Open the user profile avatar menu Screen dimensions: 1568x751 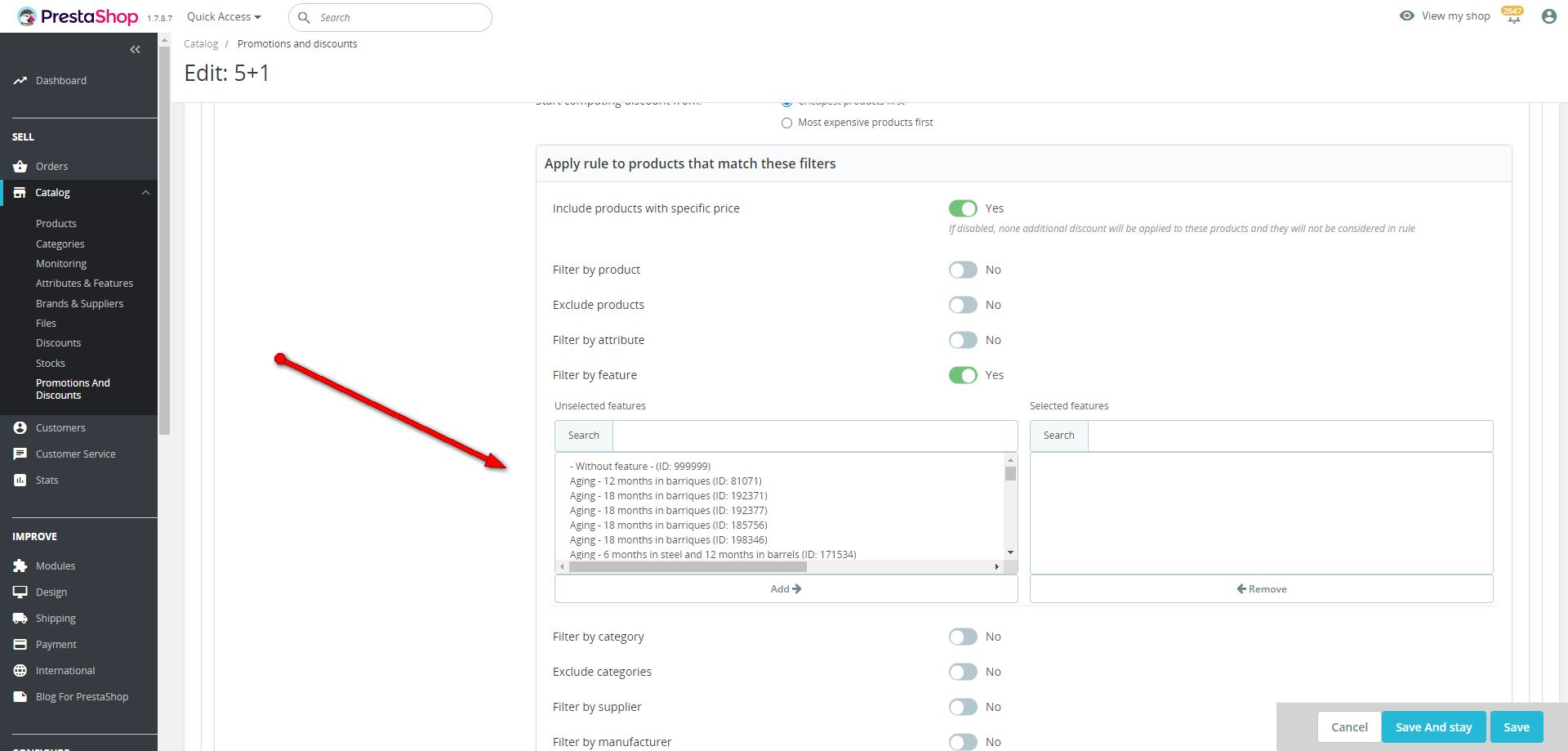(1548, 16)
